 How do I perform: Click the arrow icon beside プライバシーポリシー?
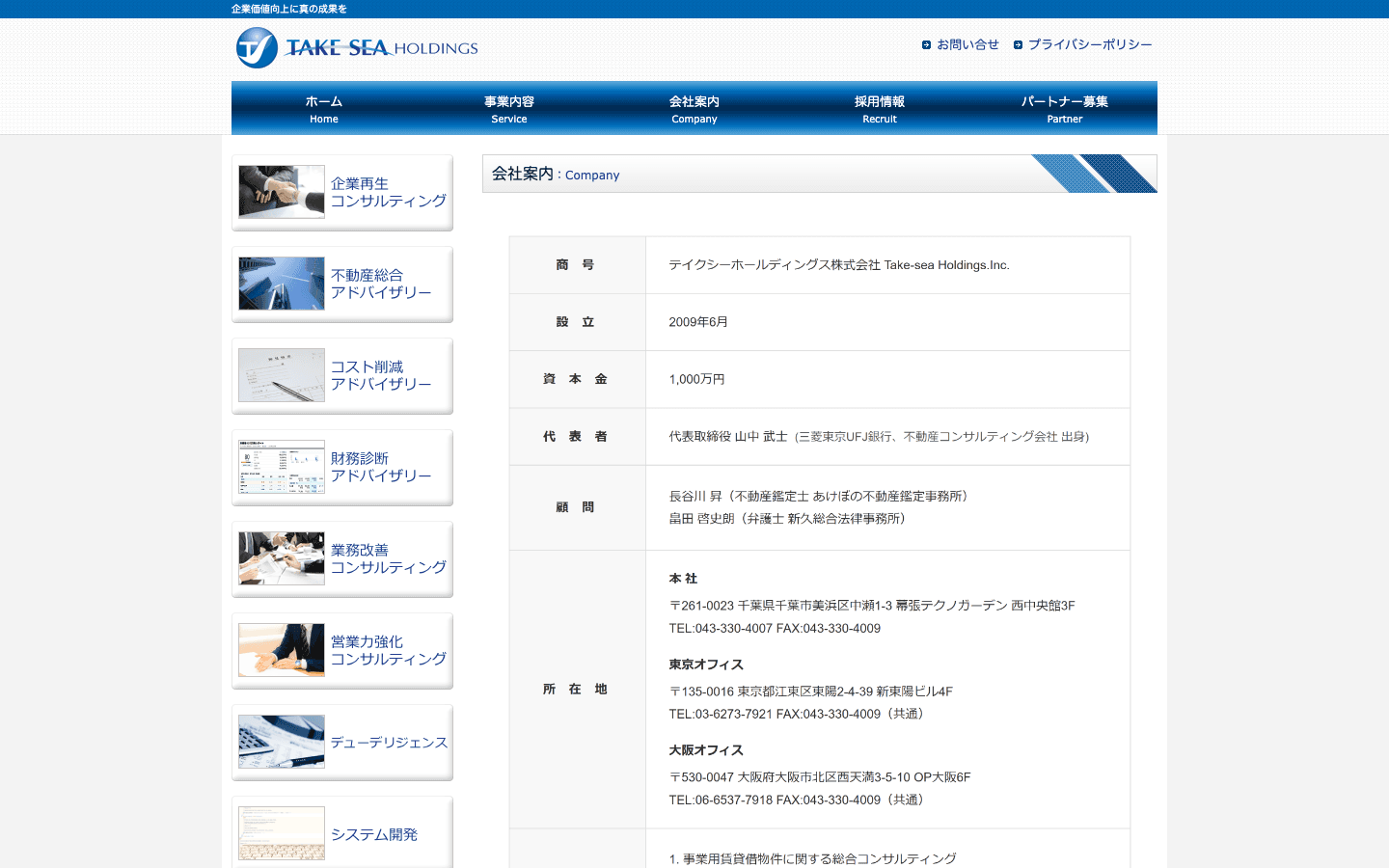click(1018, 45)
